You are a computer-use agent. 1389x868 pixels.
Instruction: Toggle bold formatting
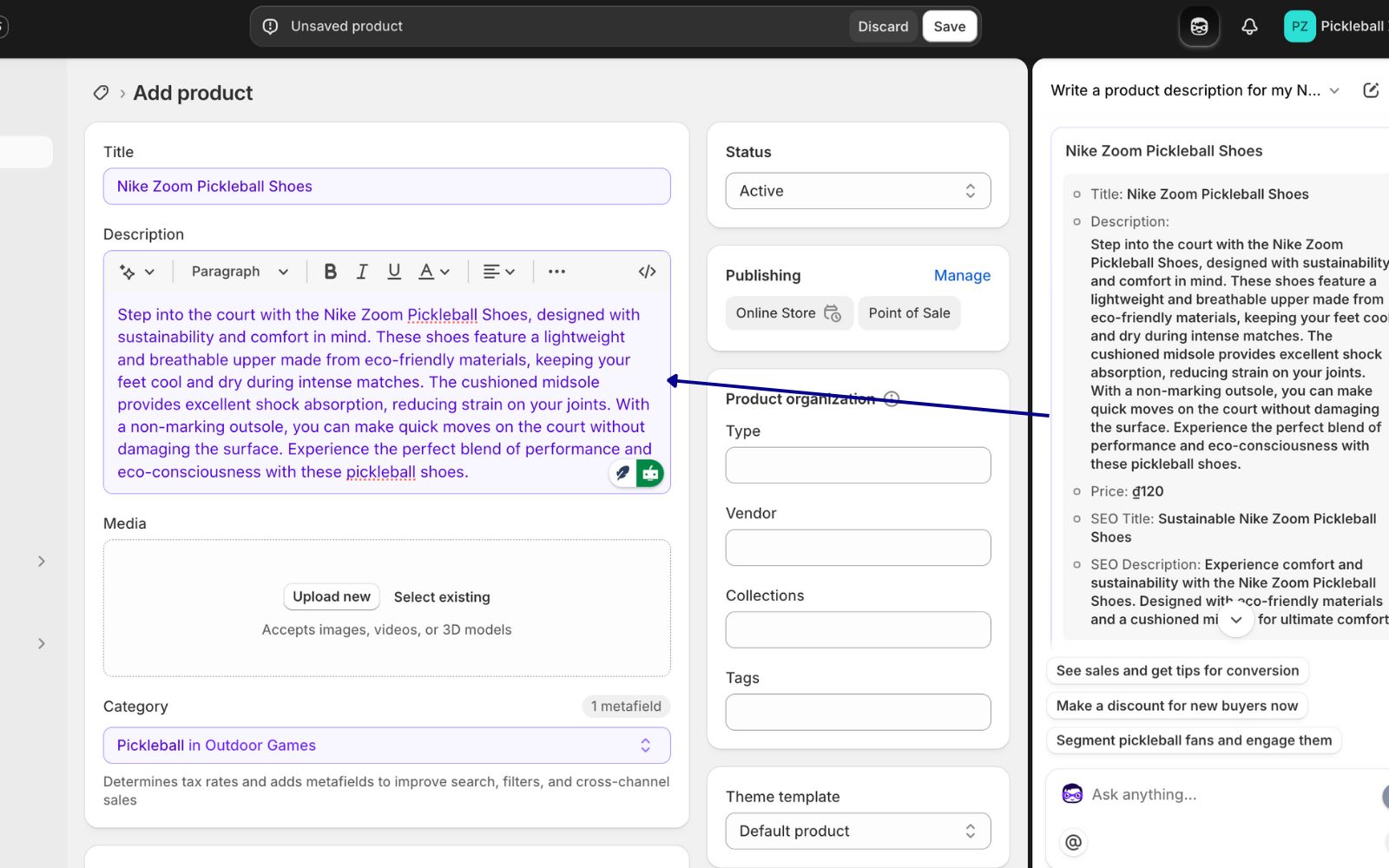[330, 272]
